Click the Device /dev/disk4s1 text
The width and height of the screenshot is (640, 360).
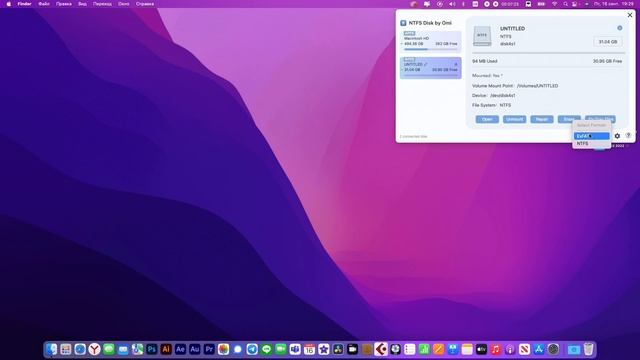[493, 96]
